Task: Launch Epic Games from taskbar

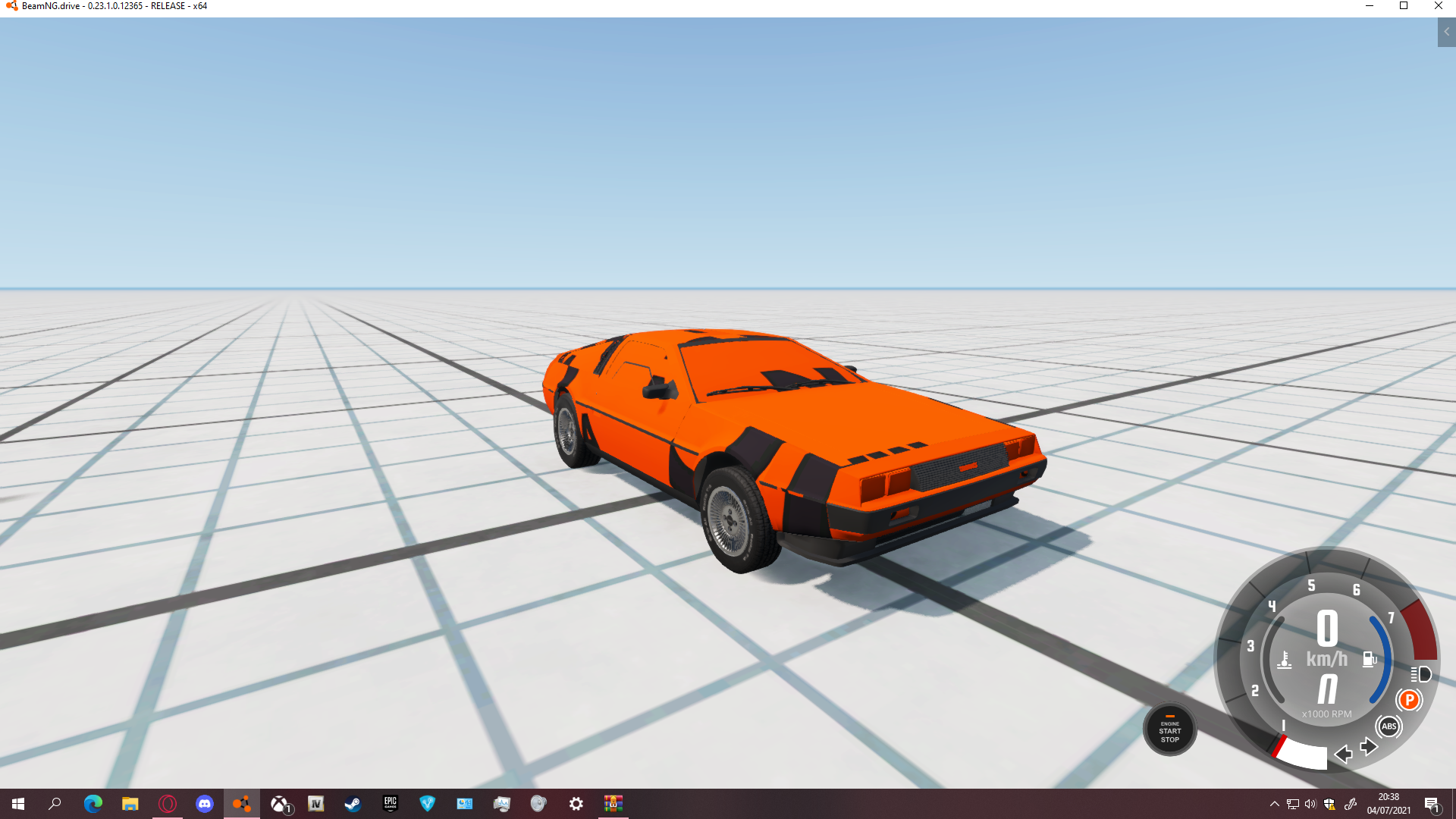Action: point(390,804)
